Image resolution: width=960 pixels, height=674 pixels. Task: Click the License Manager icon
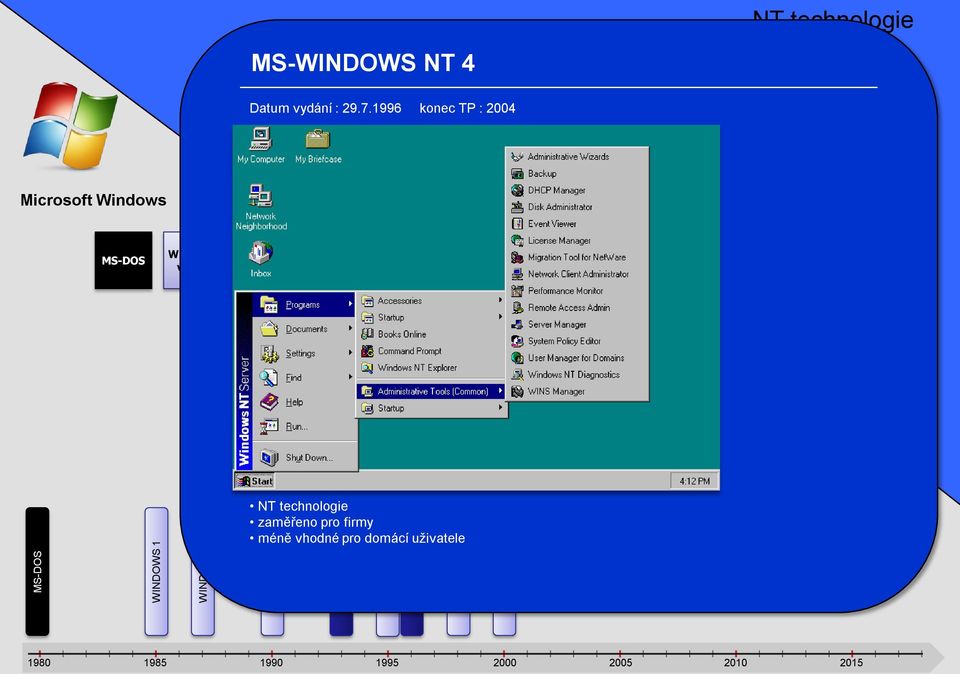coord(517,241)
